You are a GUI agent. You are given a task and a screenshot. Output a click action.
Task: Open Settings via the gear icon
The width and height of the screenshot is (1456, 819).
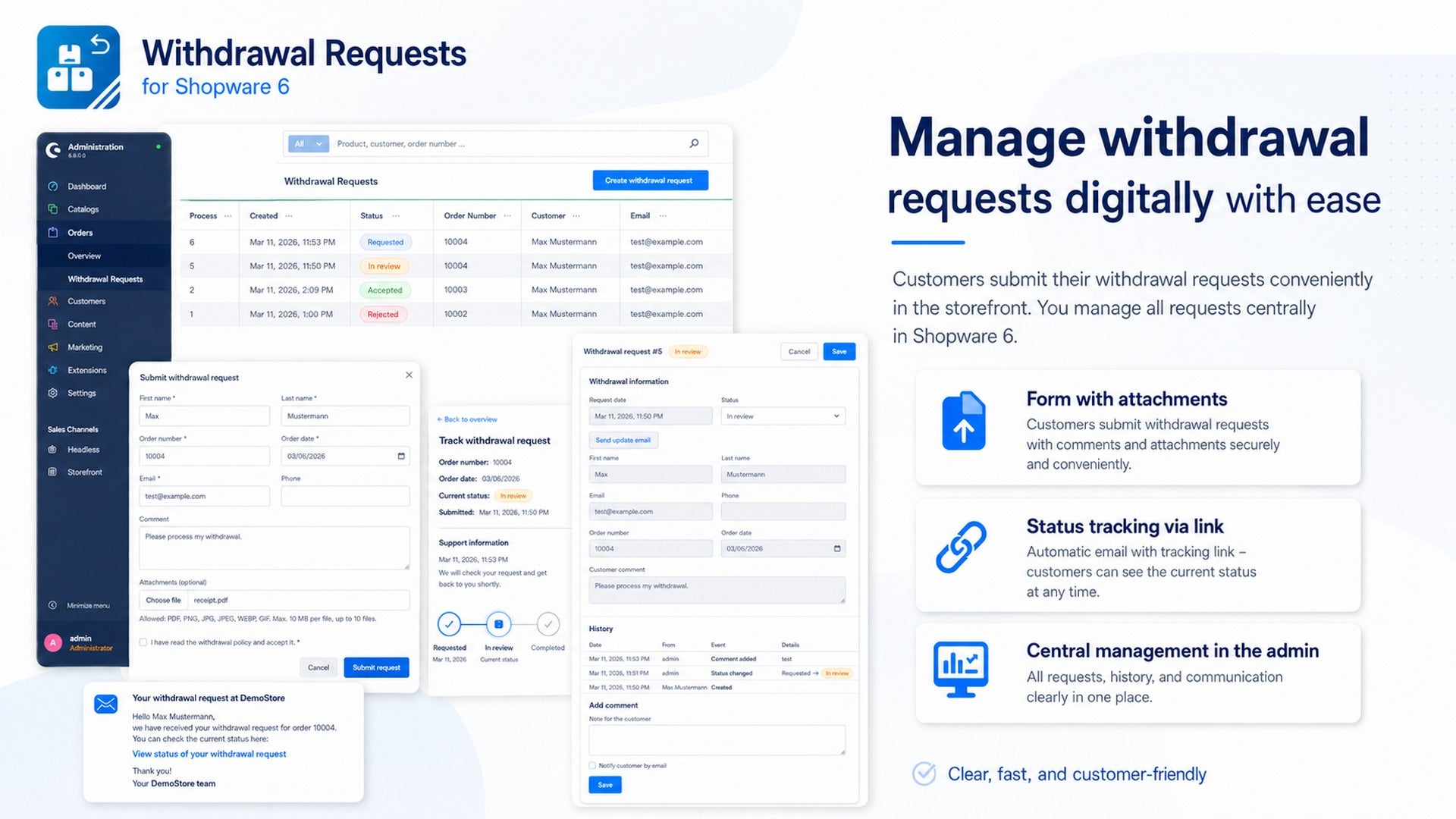click(x=53, y=394)
